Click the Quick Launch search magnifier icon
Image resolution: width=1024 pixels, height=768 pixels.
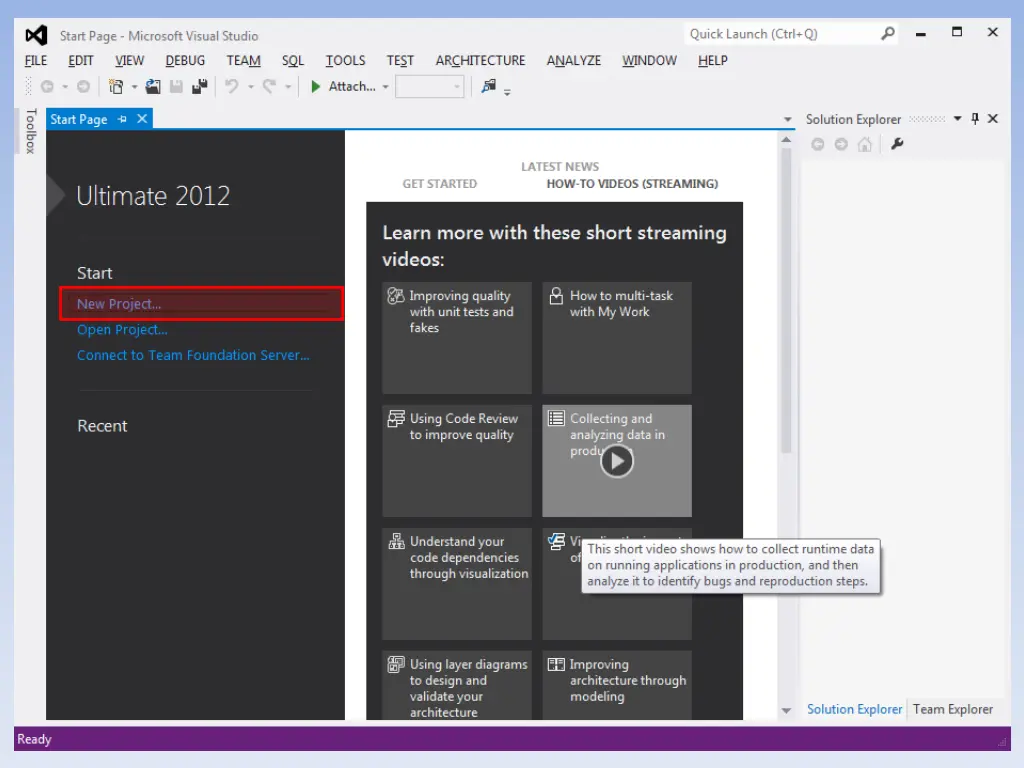pos(888,33)
